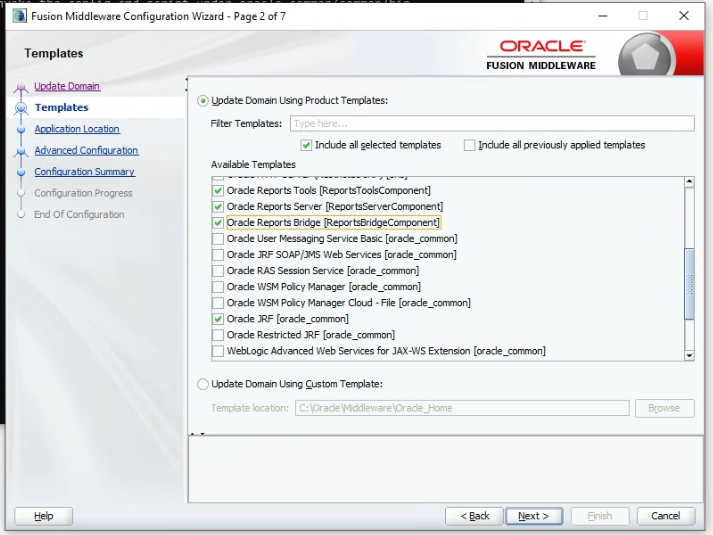
Task: Click the Cancel button
Action: click(x=666, y=516)
